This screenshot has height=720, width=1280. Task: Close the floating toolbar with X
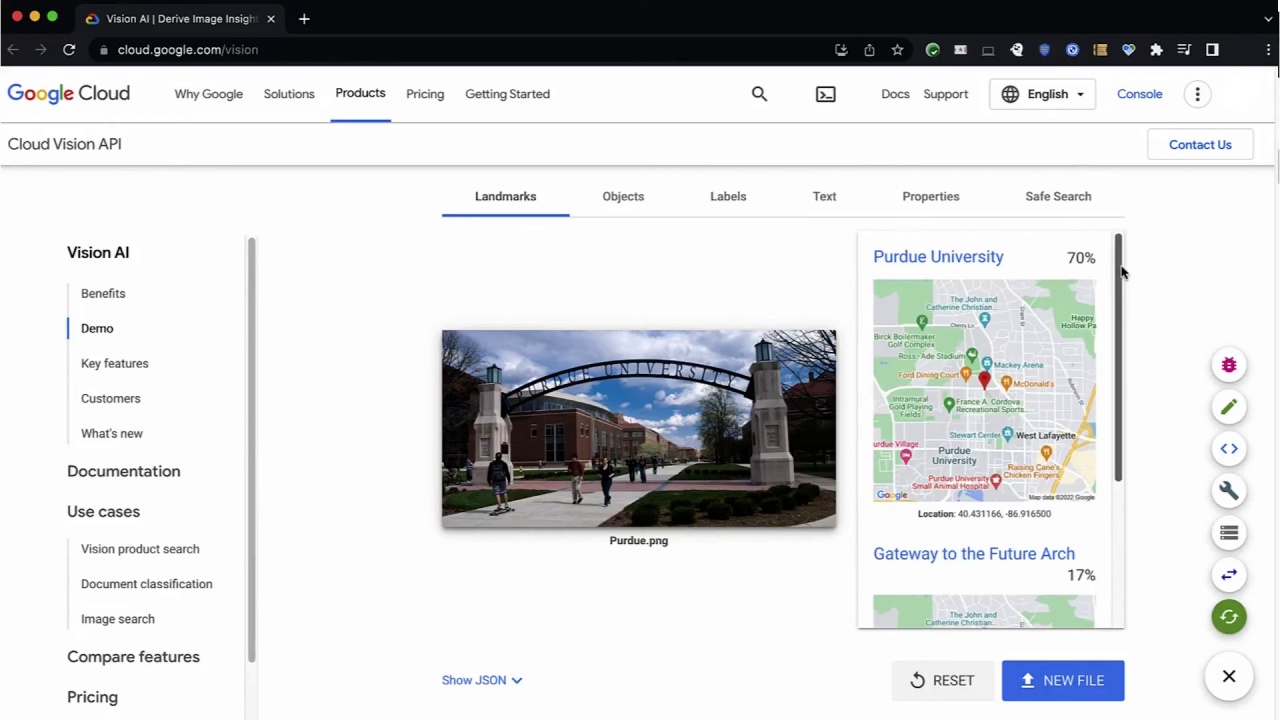point(1229,677)
